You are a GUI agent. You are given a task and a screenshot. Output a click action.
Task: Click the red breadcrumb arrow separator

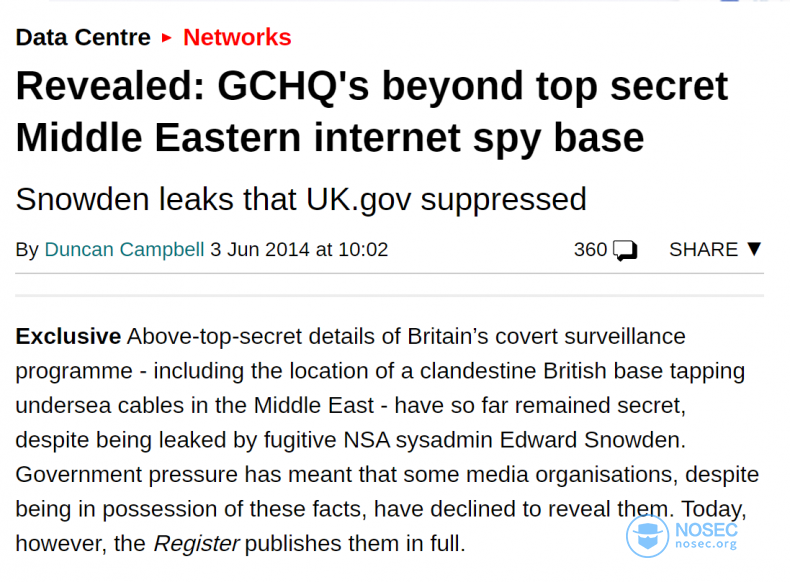[x=166, y=38]
